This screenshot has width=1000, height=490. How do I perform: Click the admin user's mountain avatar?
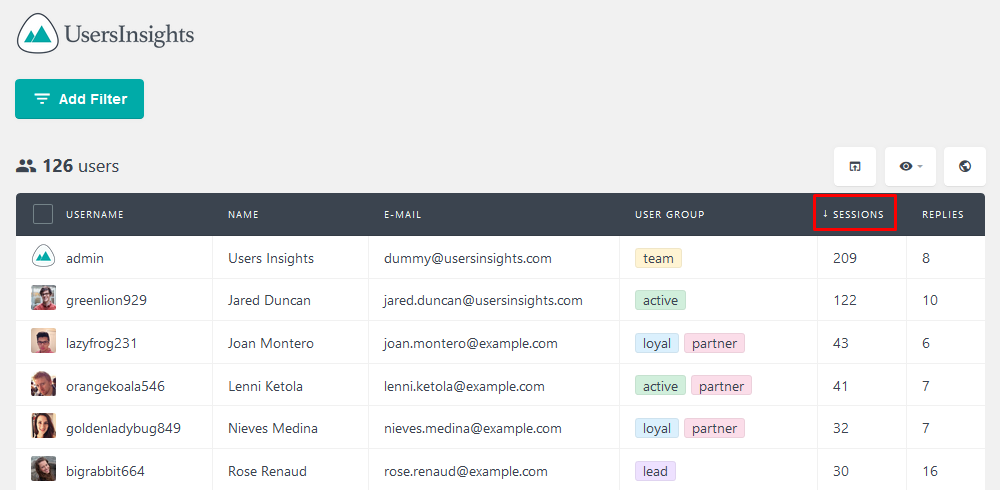(43, 256)
